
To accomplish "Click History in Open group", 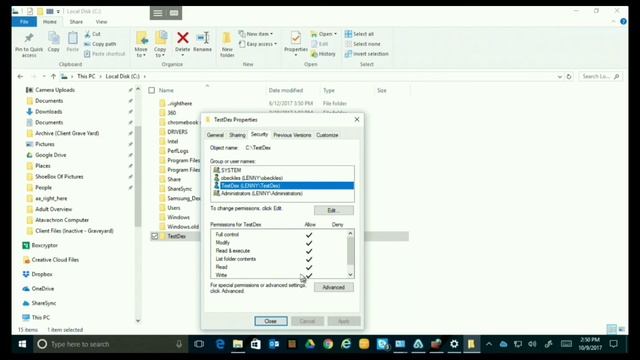I will 323,54.
